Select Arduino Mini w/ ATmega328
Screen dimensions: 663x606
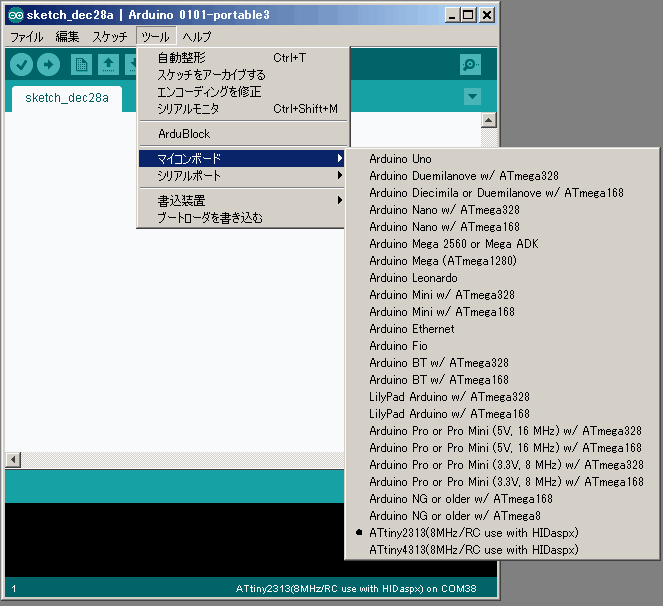tap(502, 294)
